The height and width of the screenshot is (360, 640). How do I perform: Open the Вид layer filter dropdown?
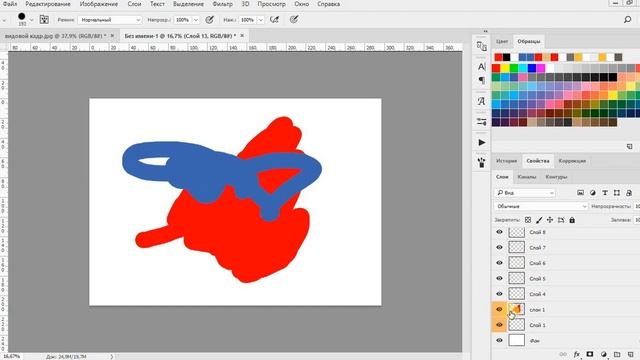(x=525, y=193)
